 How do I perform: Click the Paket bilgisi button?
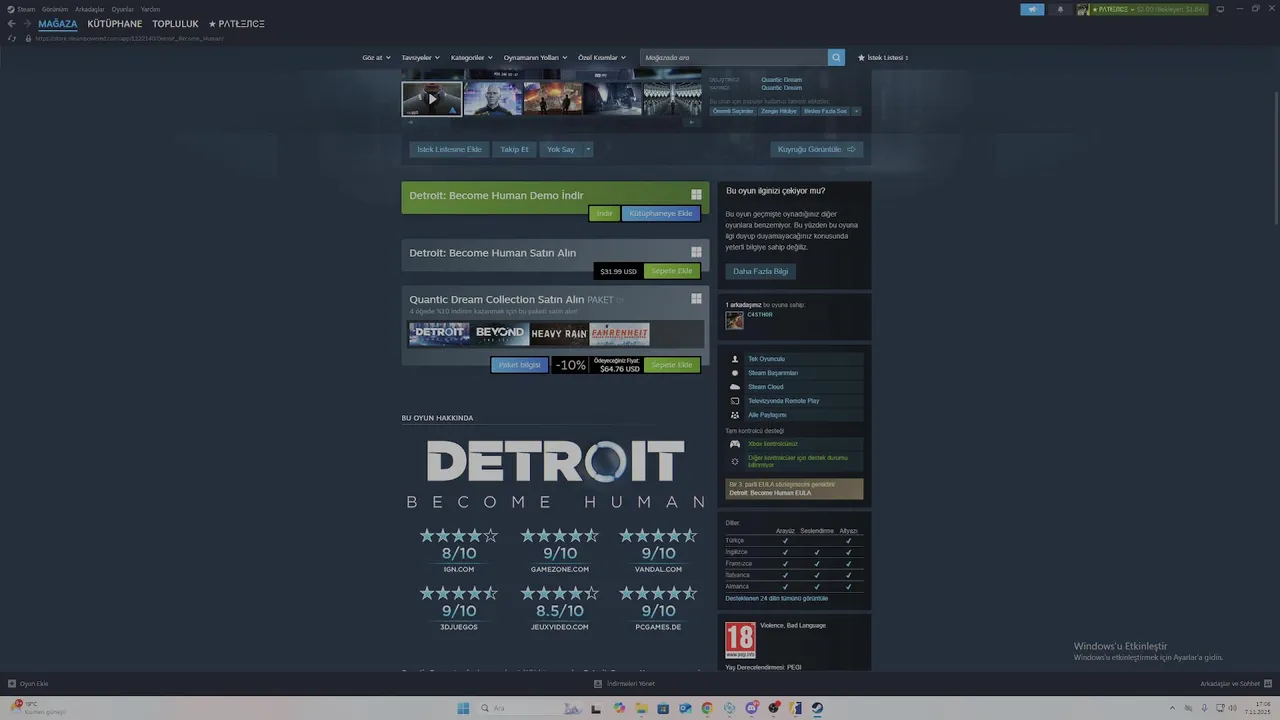coord(520,365)
